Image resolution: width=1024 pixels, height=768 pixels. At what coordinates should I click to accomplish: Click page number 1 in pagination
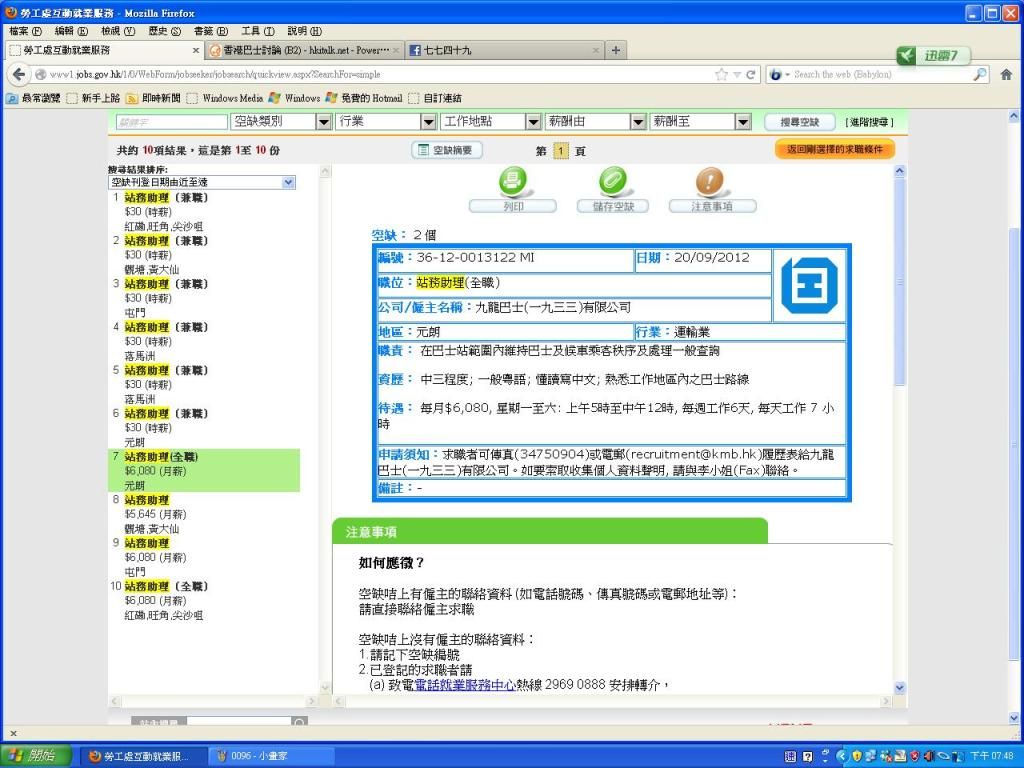click(560, 151)
